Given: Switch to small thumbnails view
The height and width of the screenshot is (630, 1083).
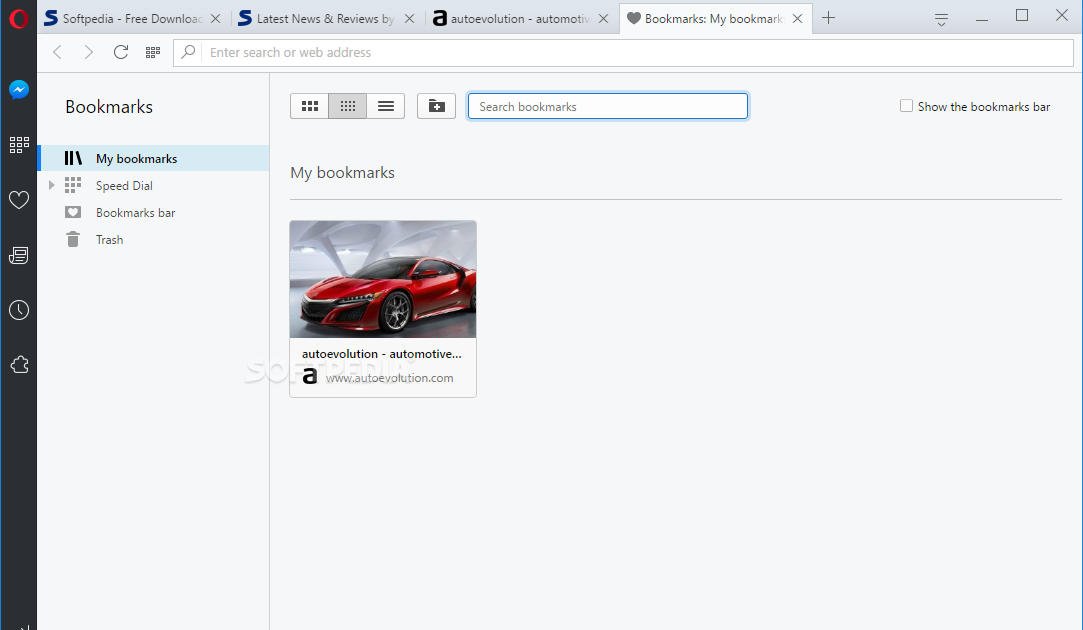Looking at the screenshot, I should (347, 106).
